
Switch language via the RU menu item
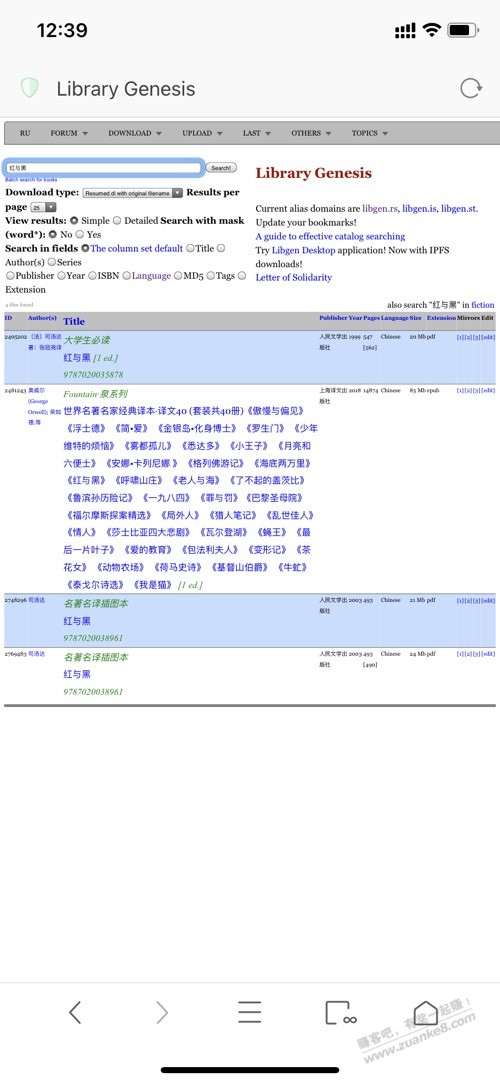click(x=25, y=133)
